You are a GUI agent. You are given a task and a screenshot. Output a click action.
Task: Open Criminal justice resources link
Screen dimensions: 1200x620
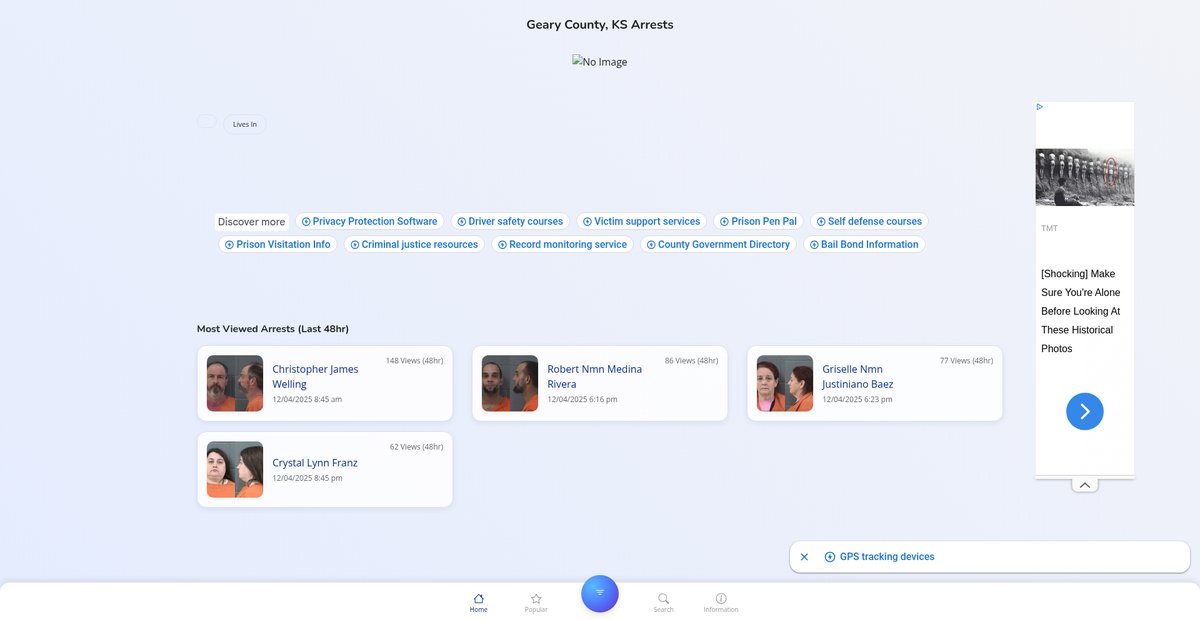click(414, 244)
